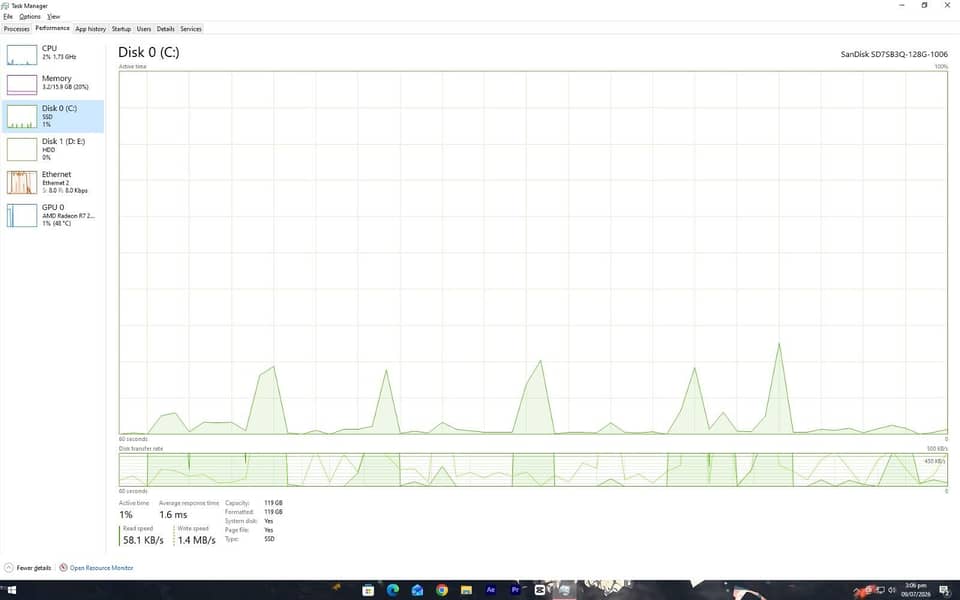This screenshot has height=600, width=960.
Task: Open the Mail app from taskbar
Action: click(417, 590)
